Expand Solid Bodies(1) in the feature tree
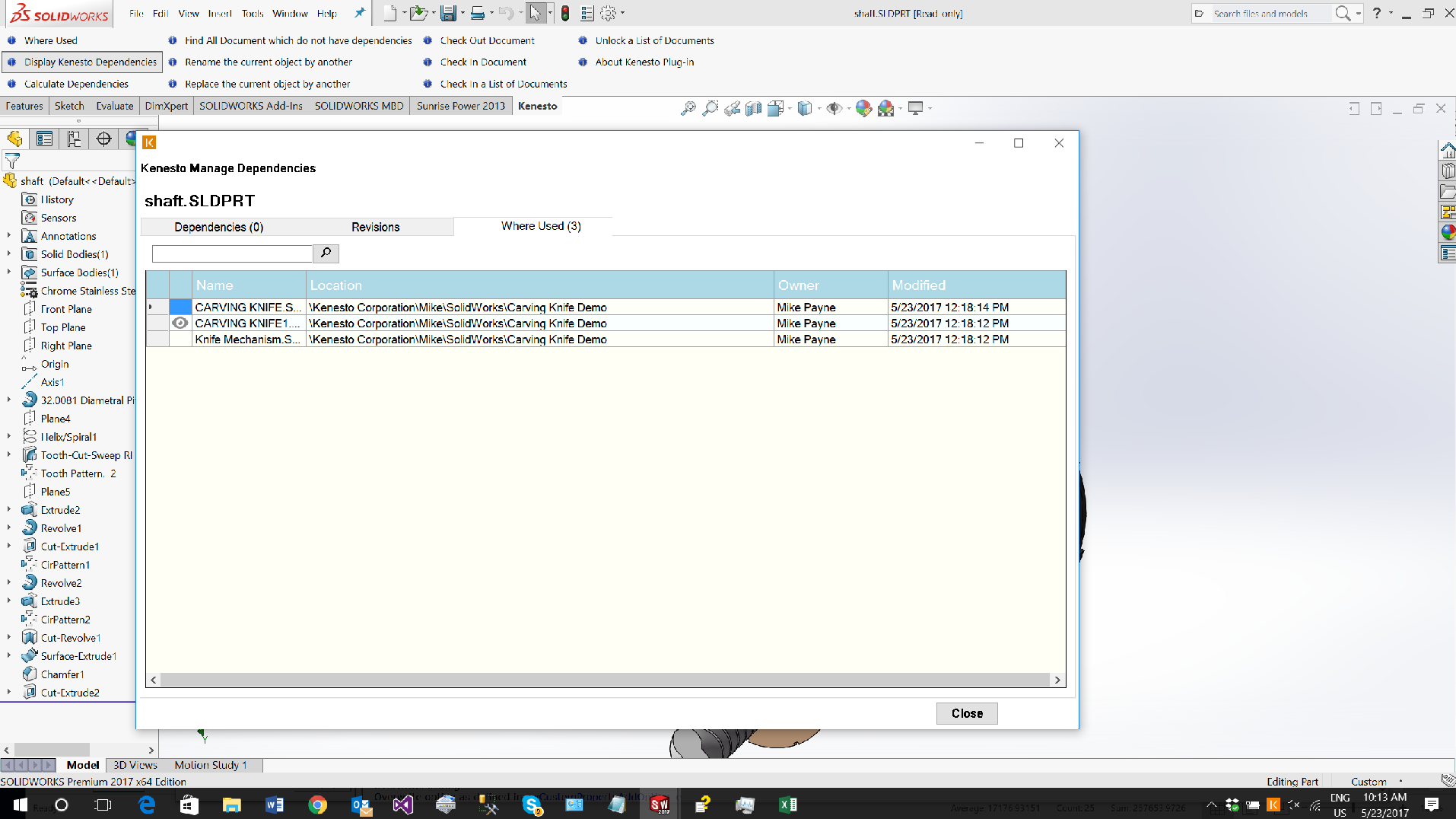1456x819 pixels. [8, 254]
